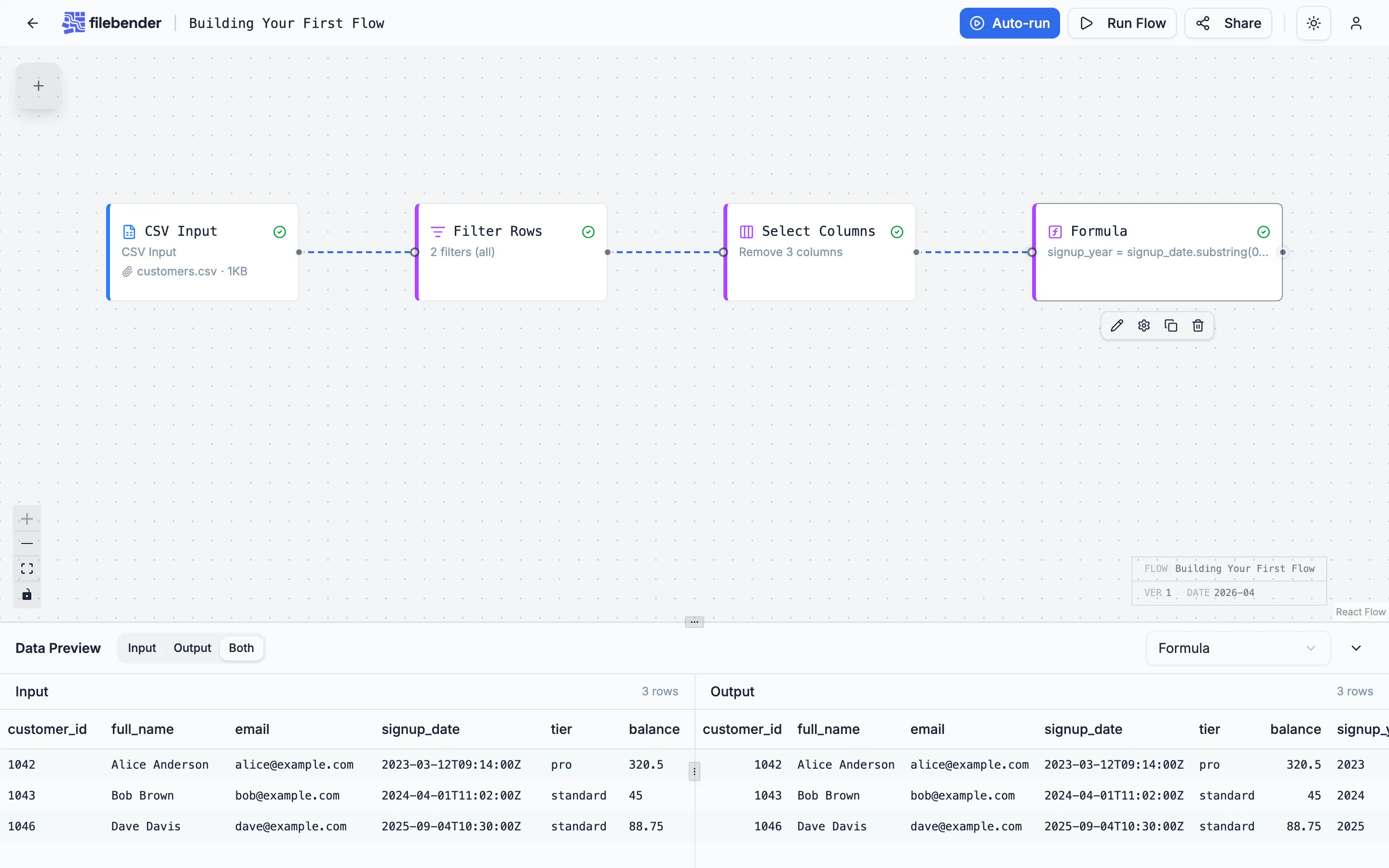Click the Filter Rows funnel icon

(x=437, y=232)
